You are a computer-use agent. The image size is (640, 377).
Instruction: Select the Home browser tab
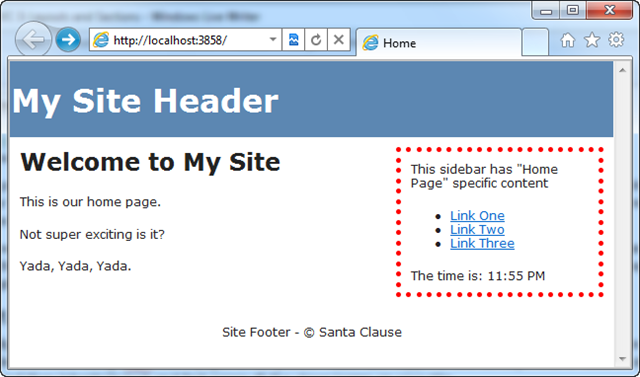pyautogui.click(x=439, y=42)
